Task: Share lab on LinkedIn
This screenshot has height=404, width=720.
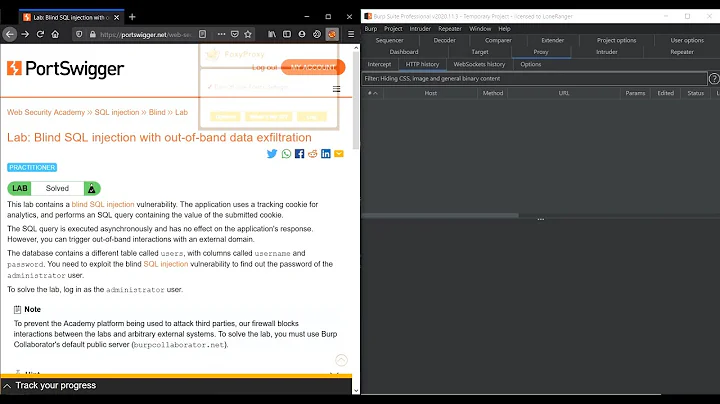Action: coord(326,154)
